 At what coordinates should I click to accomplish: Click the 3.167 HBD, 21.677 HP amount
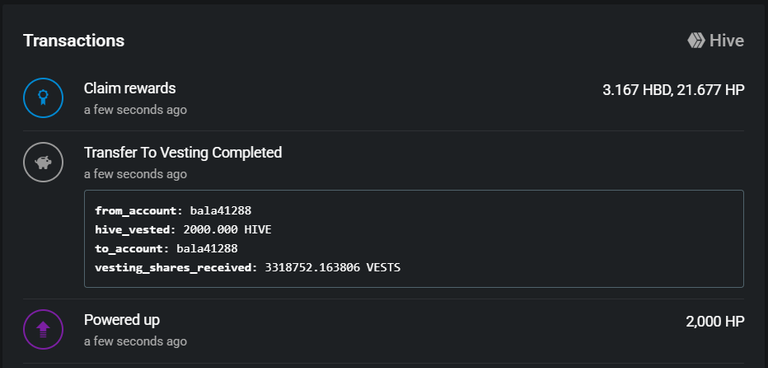pyautogui.click(x=673, y=91)
